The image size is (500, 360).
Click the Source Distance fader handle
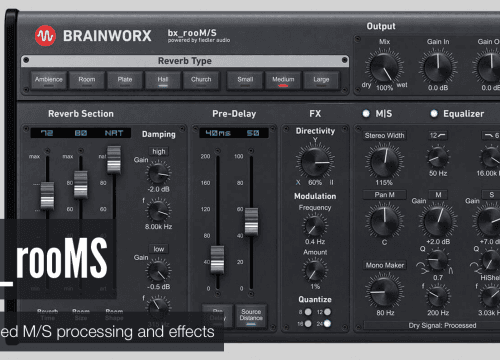point(251,221)
